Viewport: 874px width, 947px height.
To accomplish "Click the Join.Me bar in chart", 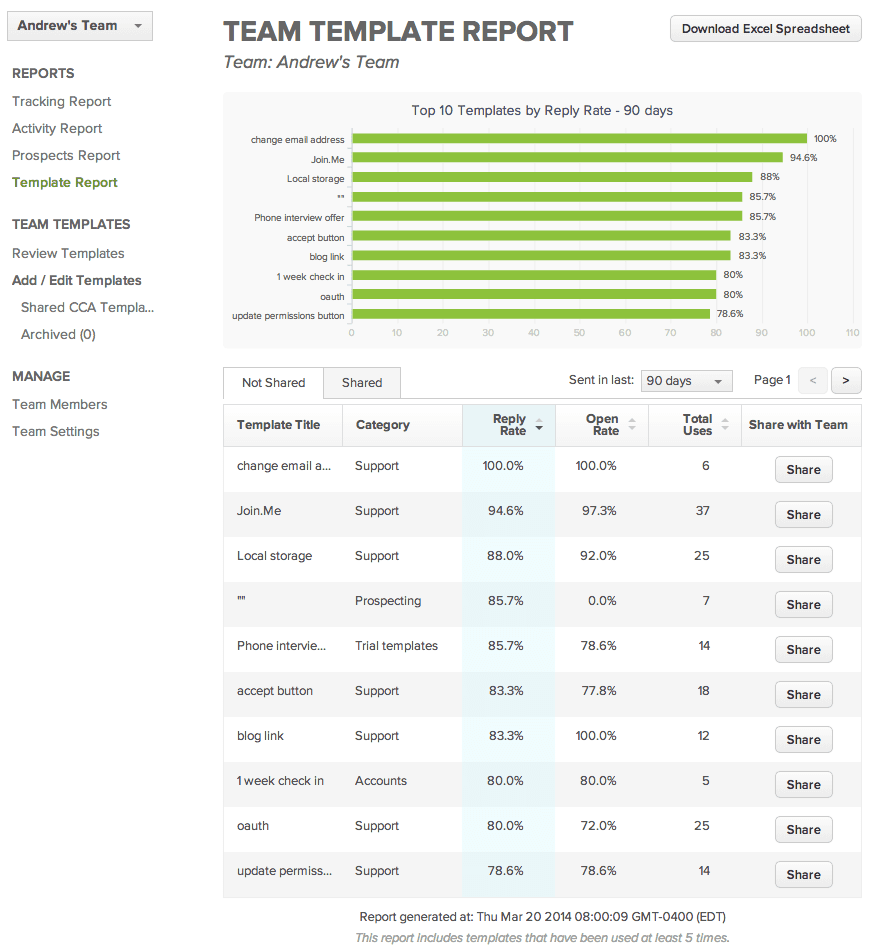I will pyautogui.click(x=567, y=158).
